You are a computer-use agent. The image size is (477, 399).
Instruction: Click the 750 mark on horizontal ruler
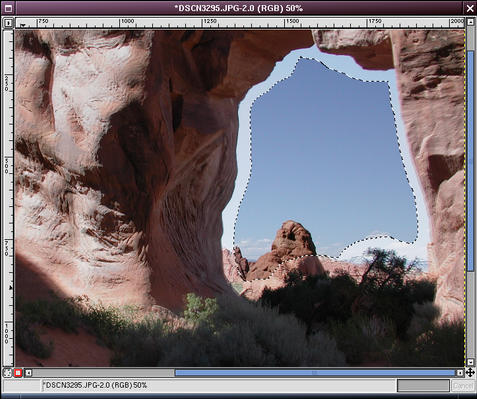coord(43,21)
